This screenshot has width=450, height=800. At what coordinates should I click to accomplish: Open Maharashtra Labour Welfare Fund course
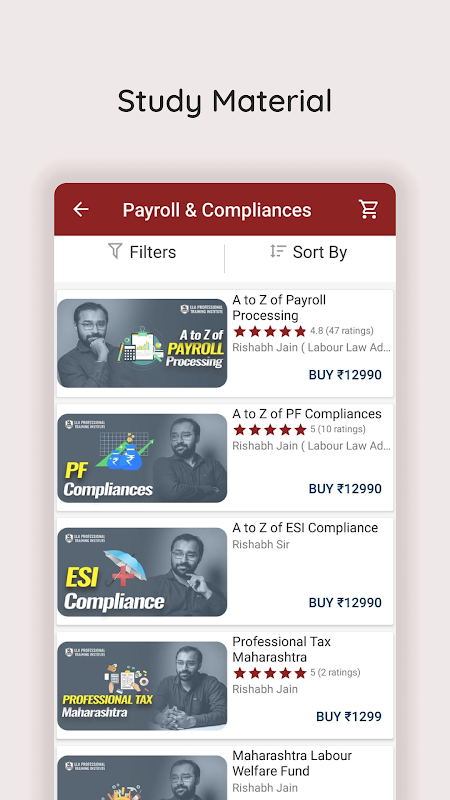click(292, 763)
